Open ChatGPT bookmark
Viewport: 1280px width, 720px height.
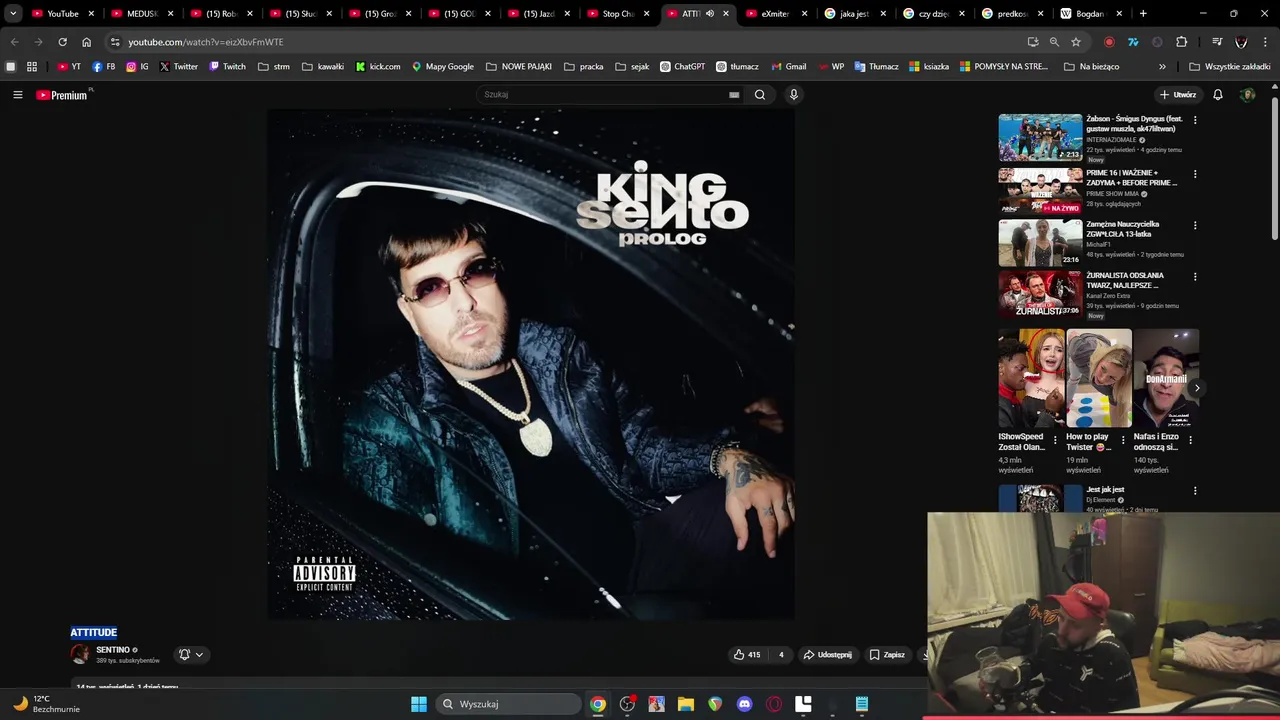(683, 67)
